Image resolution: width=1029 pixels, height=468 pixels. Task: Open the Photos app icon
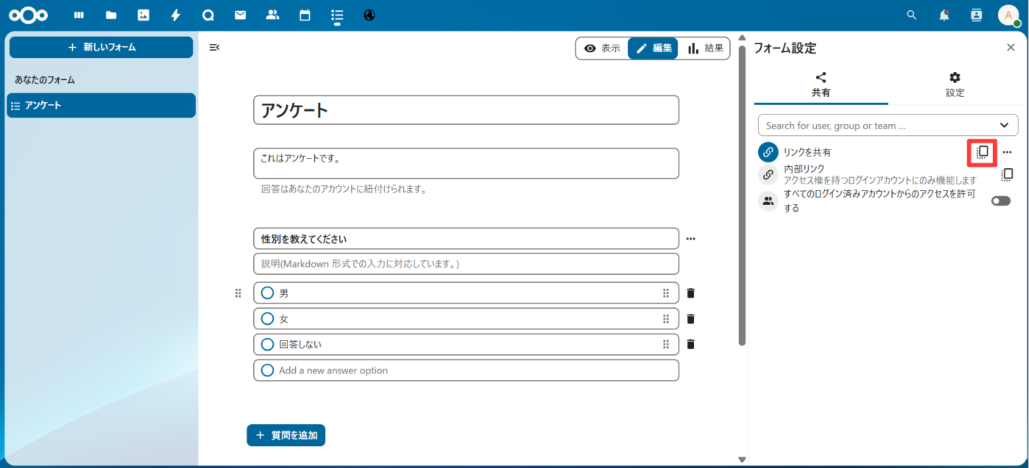coord(143,15)
